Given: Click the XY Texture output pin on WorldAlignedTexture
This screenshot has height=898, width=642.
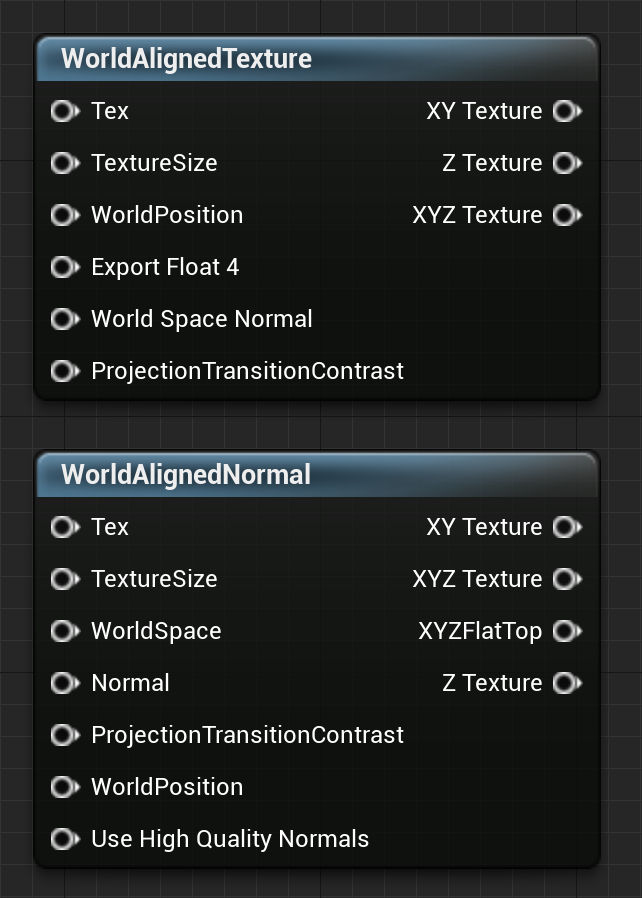Looking at the screenshot, I should pos(567,111).
